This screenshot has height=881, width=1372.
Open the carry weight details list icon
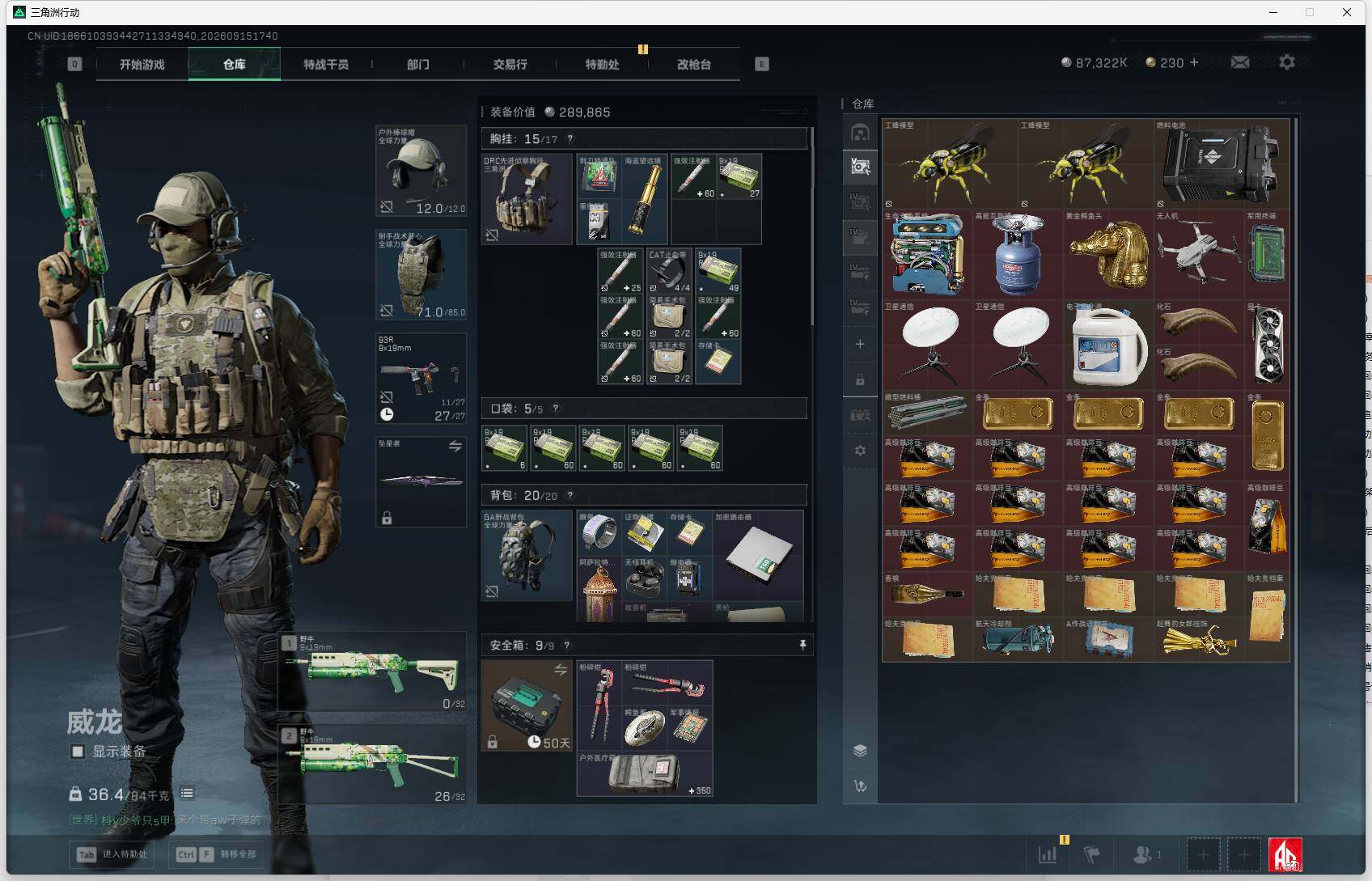point(187,794)
